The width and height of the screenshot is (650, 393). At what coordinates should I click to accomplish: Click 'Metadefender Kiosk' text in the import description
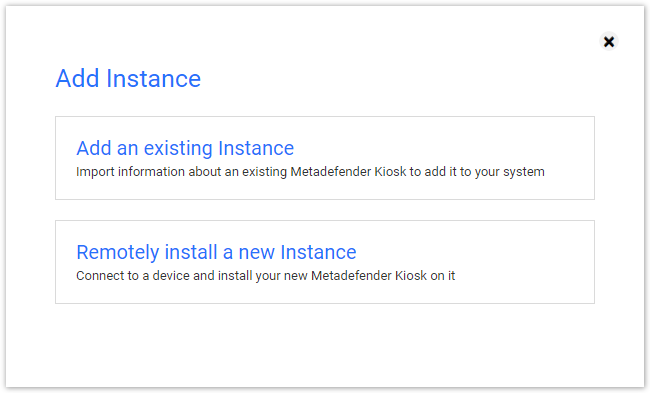(348, 172)
